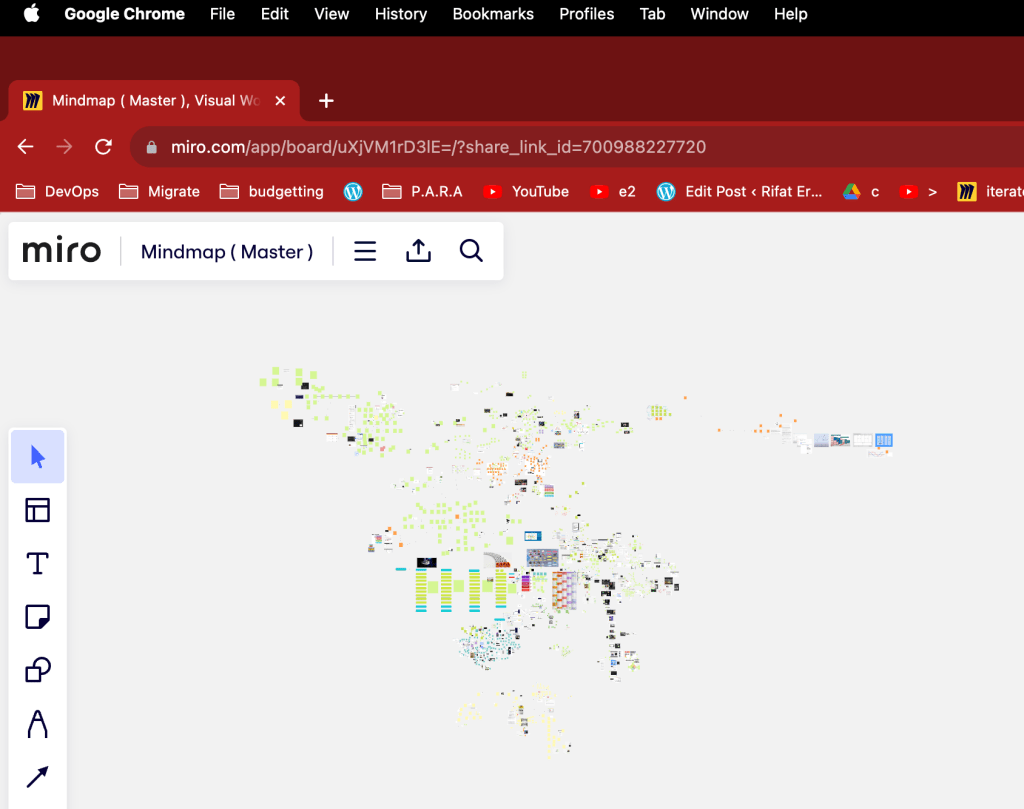Open the Migrate bookmark folder

coord(159,192)
